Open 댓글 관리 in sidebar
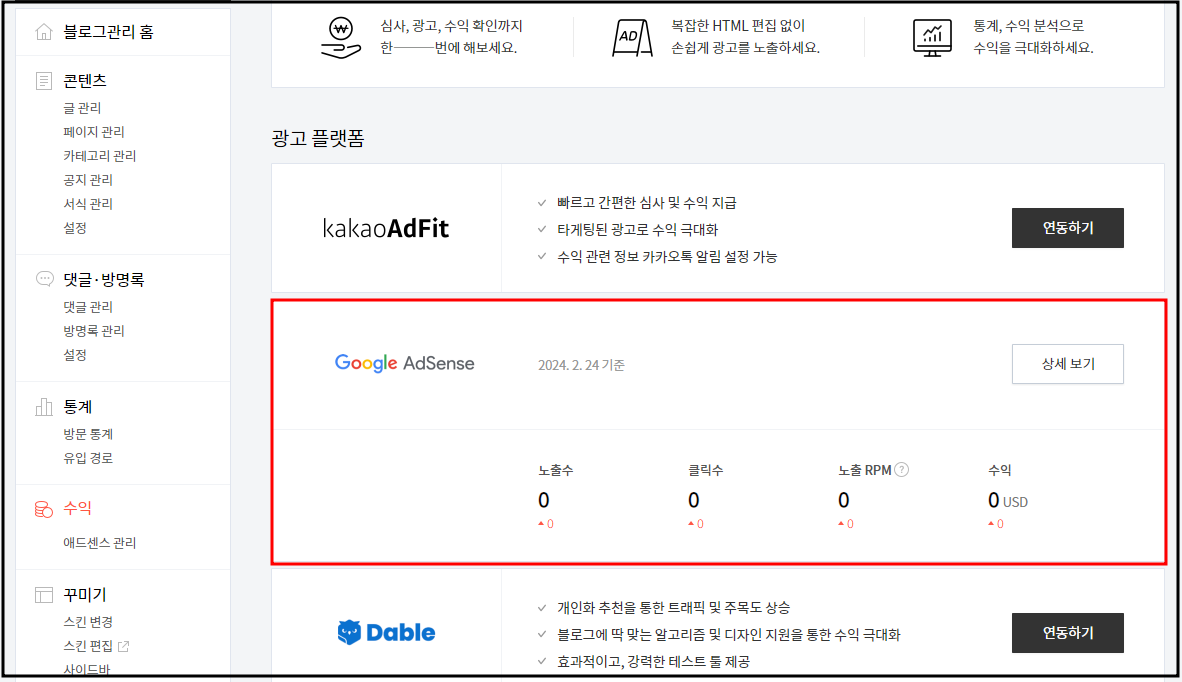The image size is (1182, 682). 87,307
